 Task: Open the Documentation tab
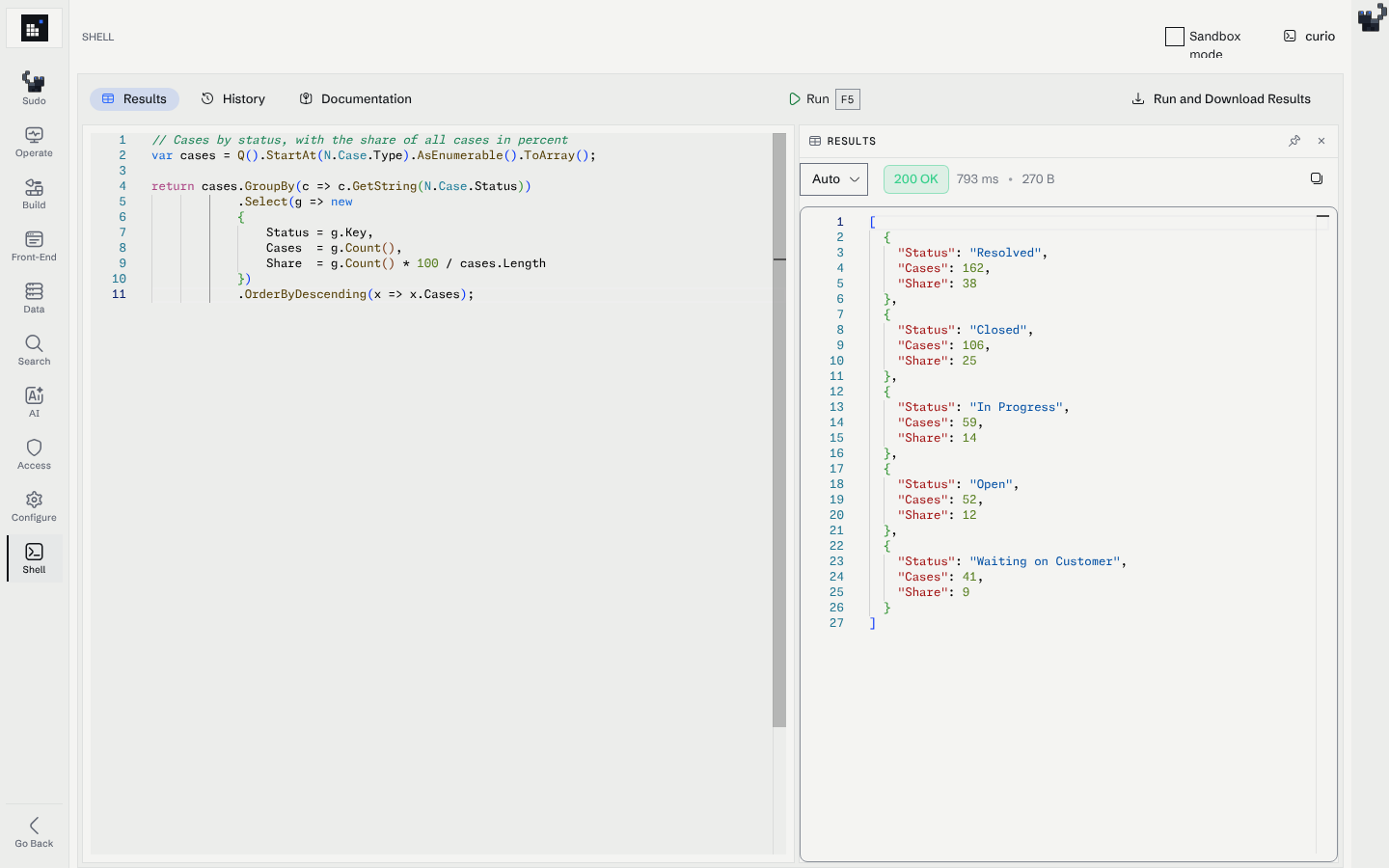coord(356,99)
